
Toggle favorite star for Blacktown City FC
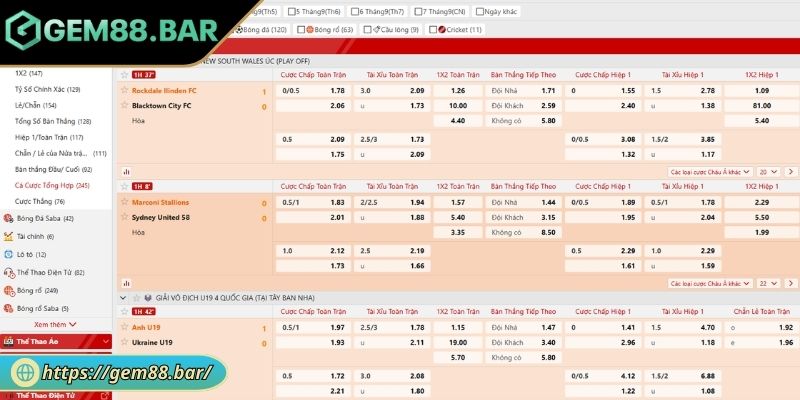click(123, 105)
